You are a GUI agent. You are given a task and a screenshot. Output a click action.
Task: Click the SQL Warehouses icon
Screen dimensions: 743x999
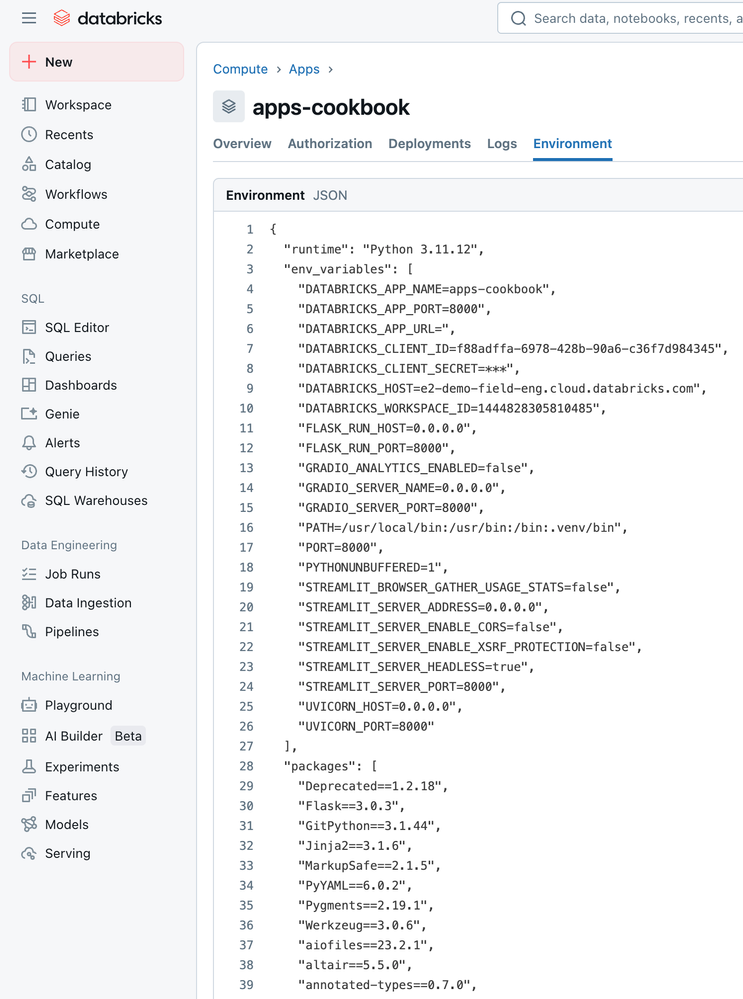[x=29, y=501]
